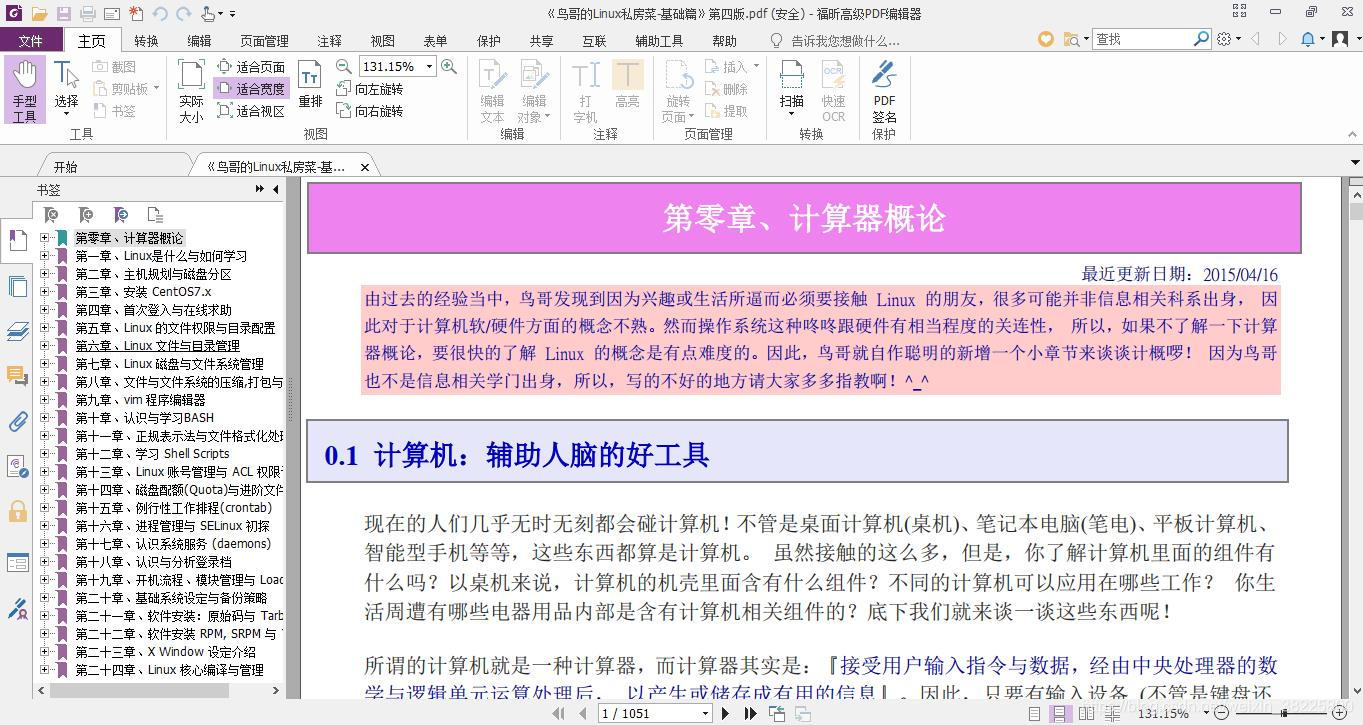Click the Print icon in quick access toolbar
Image resolution: width=1363 pixels, height=725 pixels.
[x=88, y=14]
